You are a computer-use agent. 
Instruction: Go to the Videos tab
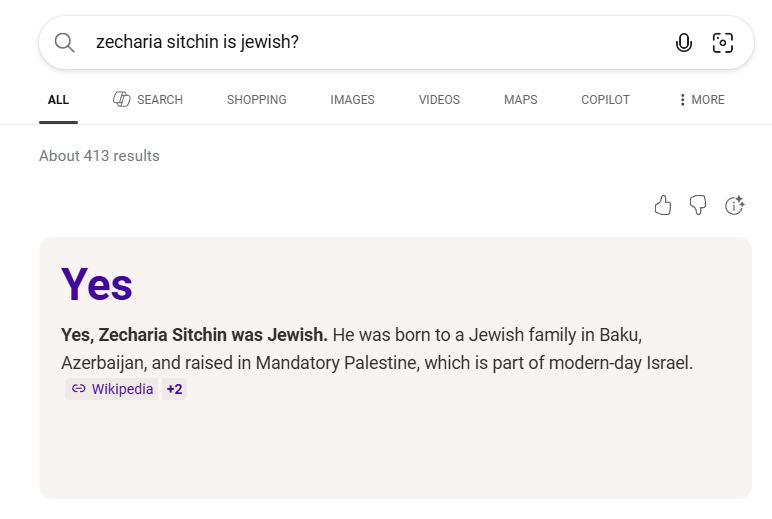pyautogui.click(x=439, y=100)
